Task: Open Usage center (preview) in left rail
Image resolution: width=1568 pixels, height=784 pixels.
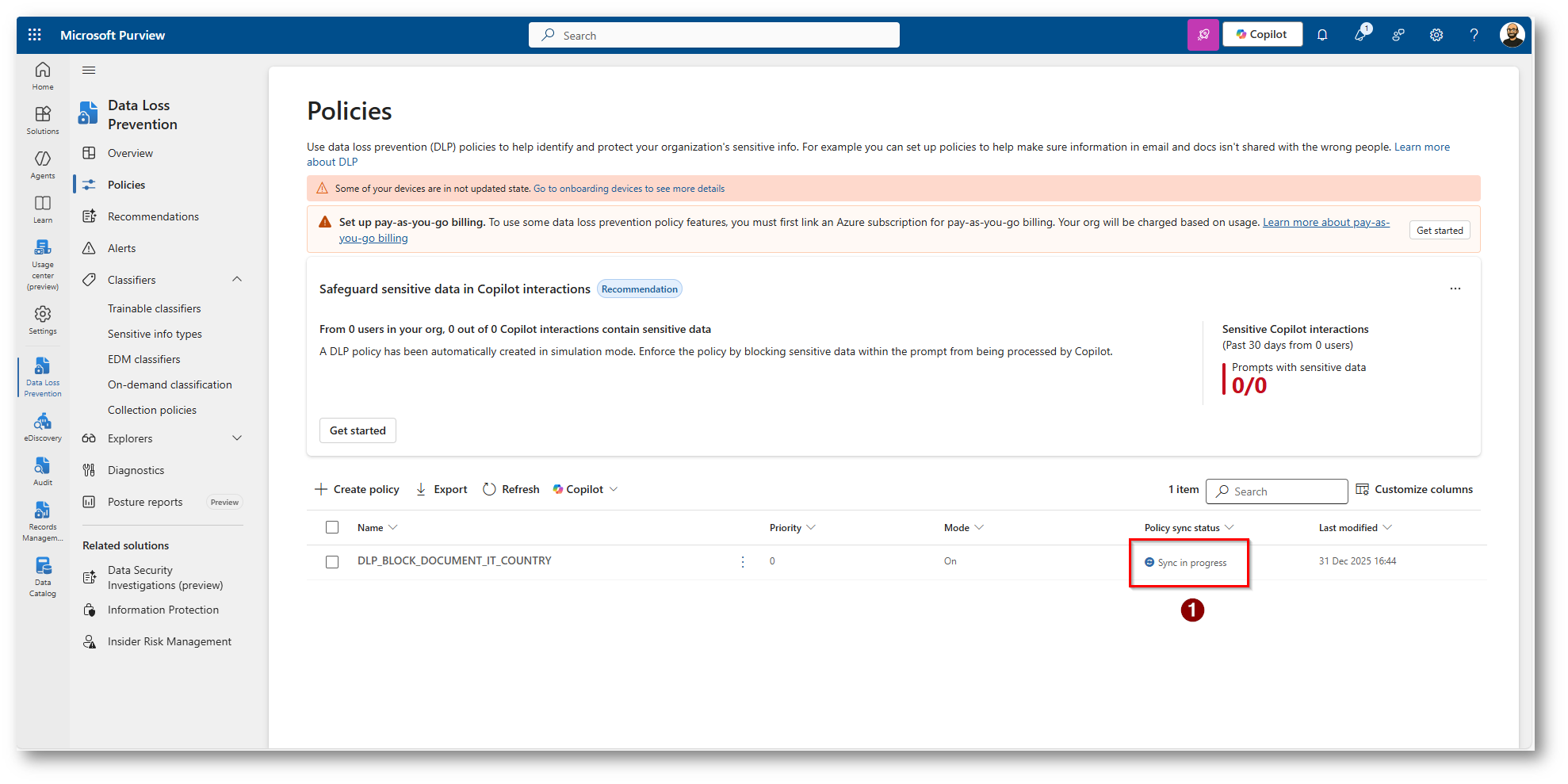Action: click(43, 265)
